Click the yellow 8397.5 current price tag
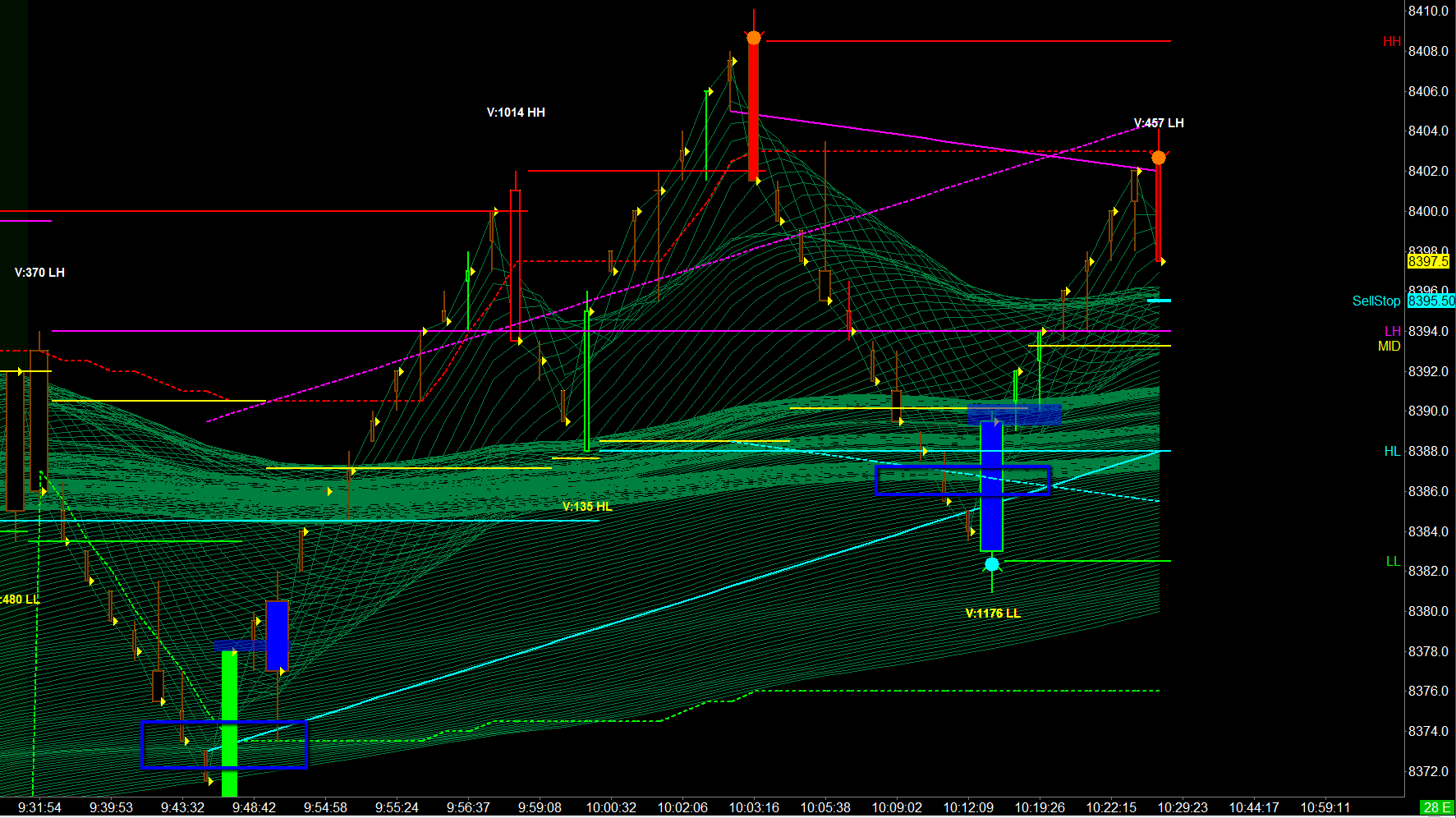 (1429, 261)
